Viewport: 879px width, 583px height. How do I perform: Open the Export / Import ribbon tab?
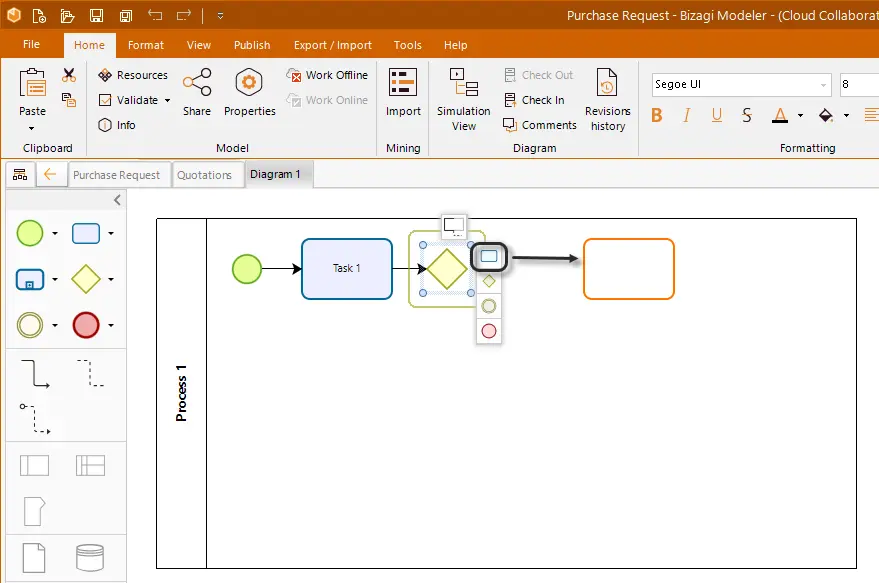(332, 45)
